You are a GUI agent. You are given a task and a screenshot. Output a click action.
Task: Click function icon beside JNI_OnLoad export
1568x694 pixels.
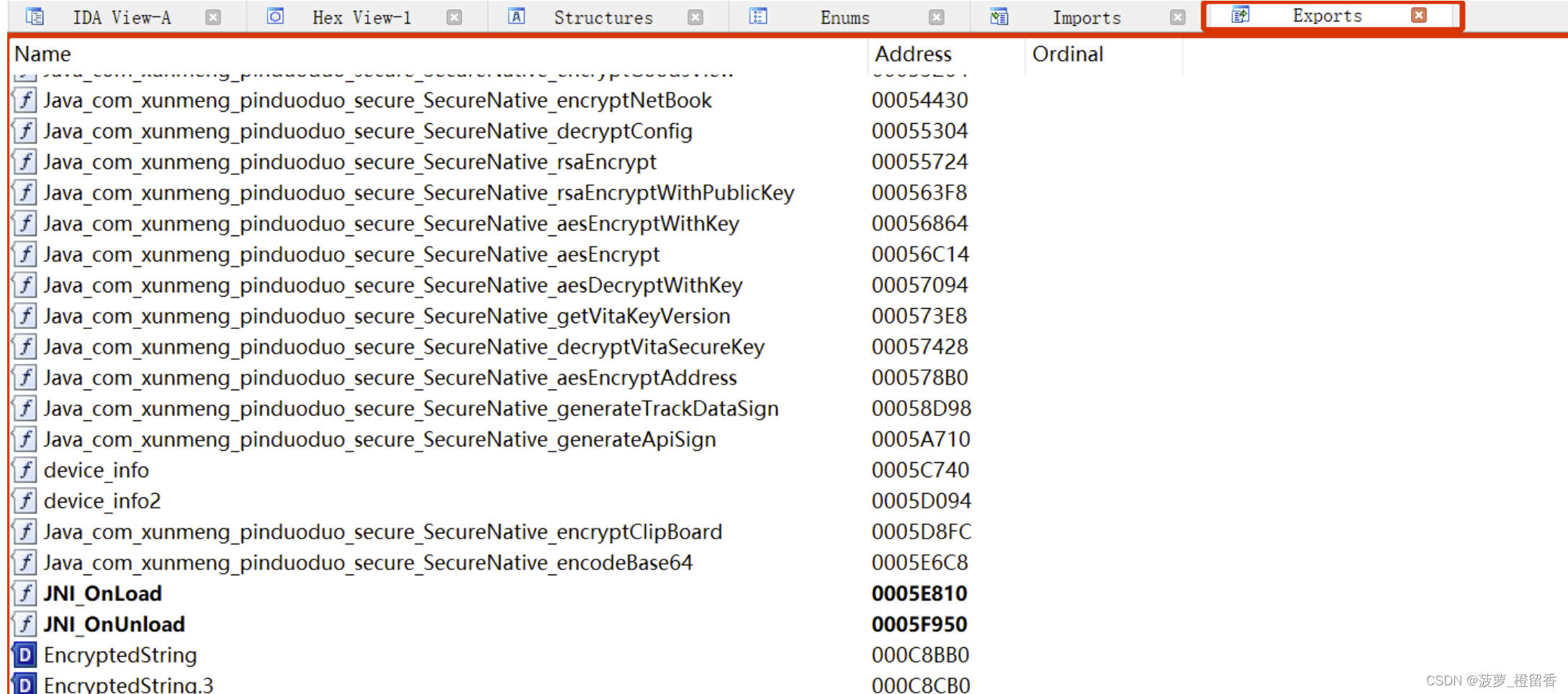[25, 594]
